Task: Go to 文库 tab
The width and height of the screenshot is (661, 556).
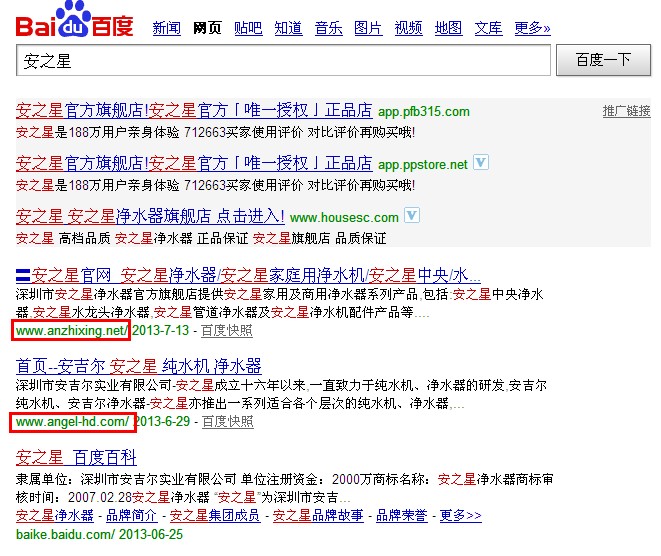Action: click(488, 28)
